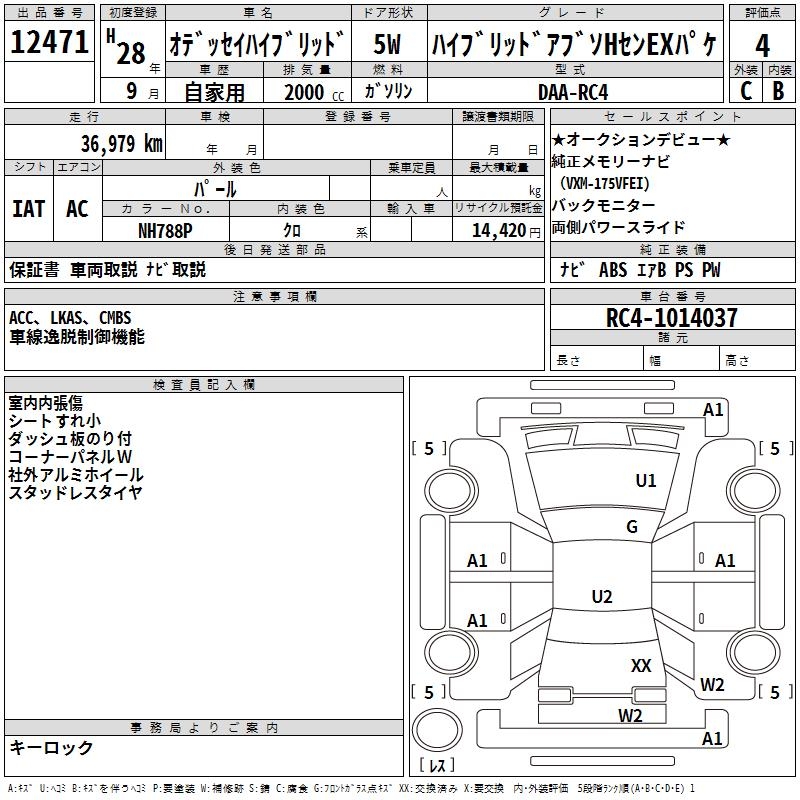Click the air conditioner value AC
Image resolution: width=800 pixels, height=800 pixels.
click(78, 209)
